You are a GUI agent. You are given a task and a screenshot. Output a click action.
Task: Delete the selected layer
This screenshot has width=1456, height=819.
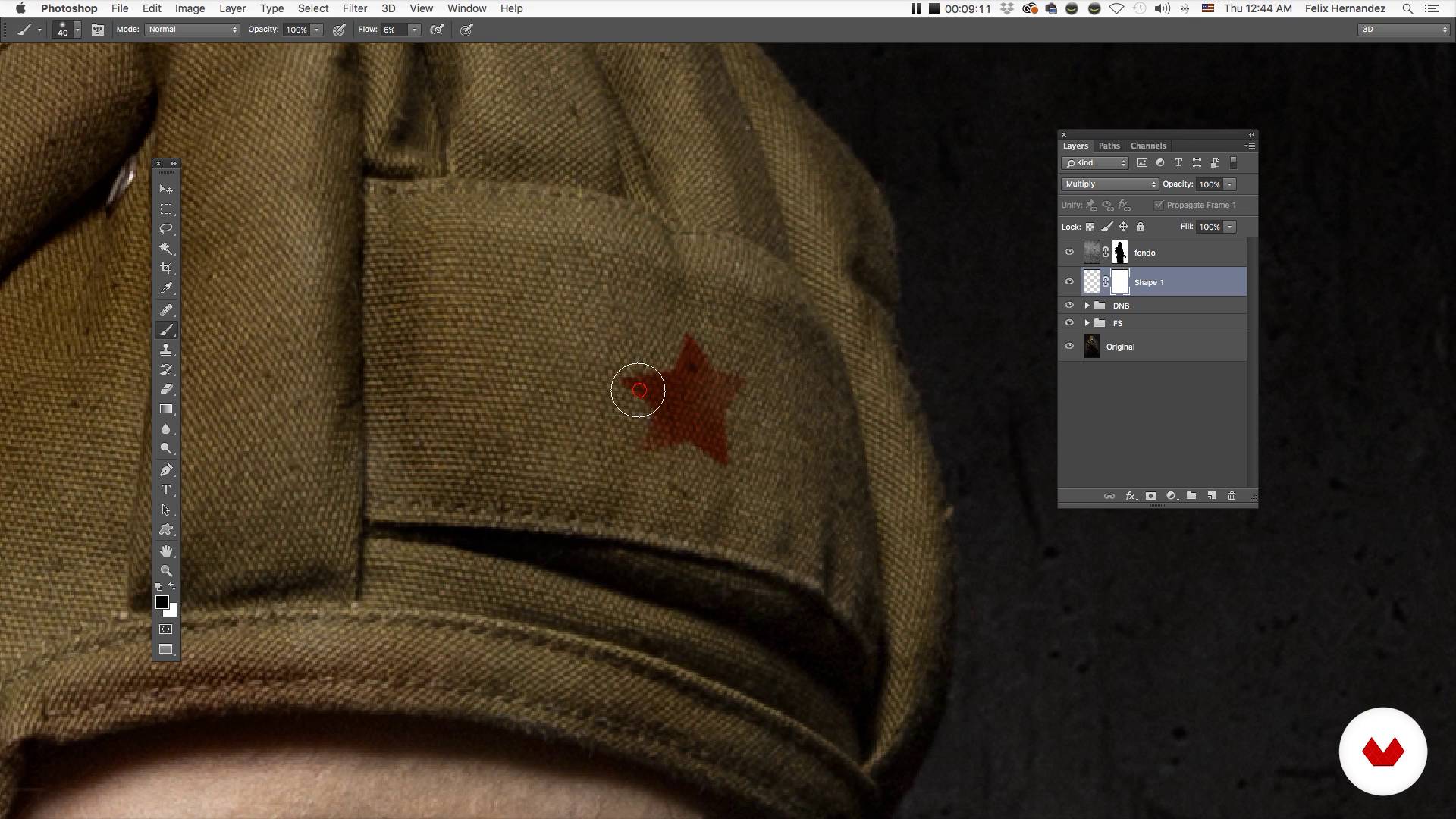(x=1232, y=496)
